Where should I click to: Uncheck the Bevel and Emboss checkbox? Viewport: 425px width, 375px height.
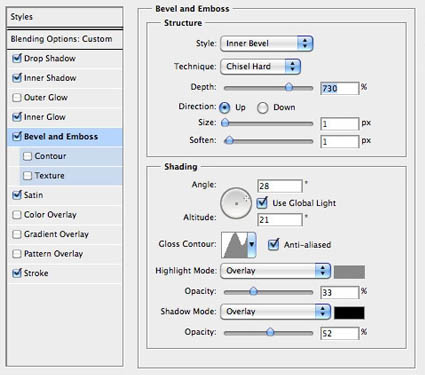(x=17, y=136)
